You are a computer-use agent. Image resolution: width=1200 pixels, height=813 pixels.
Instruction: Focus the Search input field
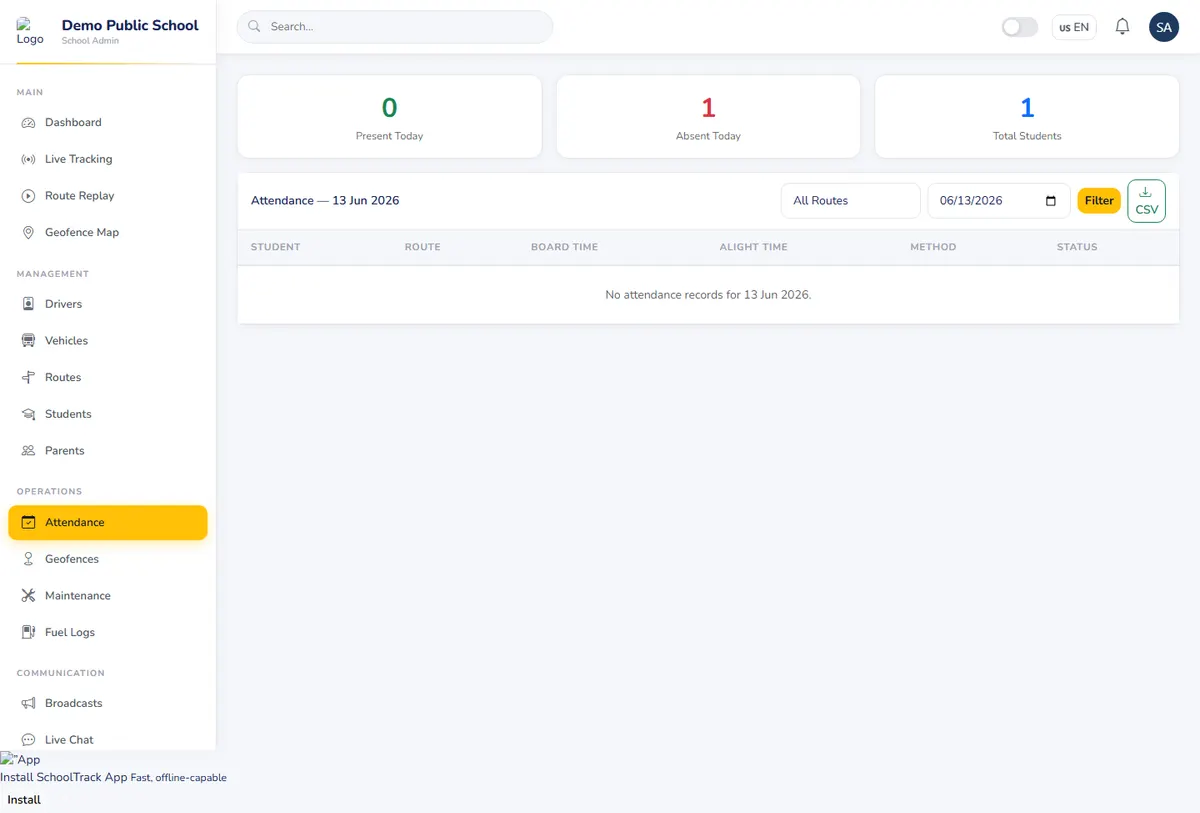click(395, 27)
